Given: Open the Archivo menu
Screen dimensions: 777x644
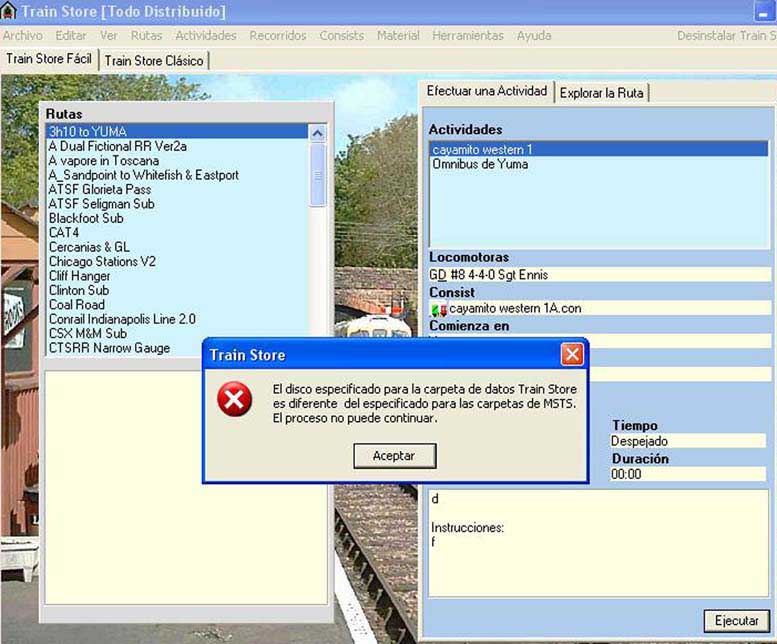Looking at the screenshot, I should pyautogui.click(x=22, y=36).
